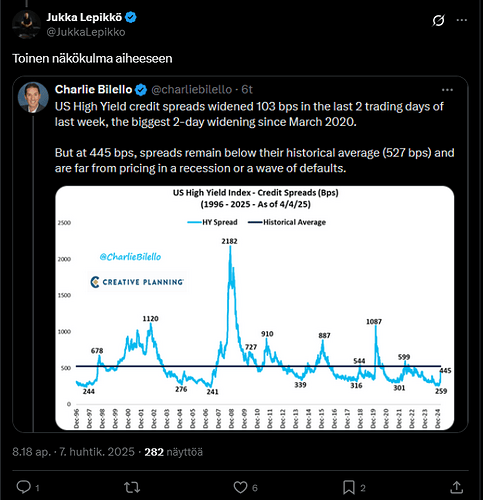
Task: Click Charlie Bilello's verified checkmark badge
Action: point(141,90)
